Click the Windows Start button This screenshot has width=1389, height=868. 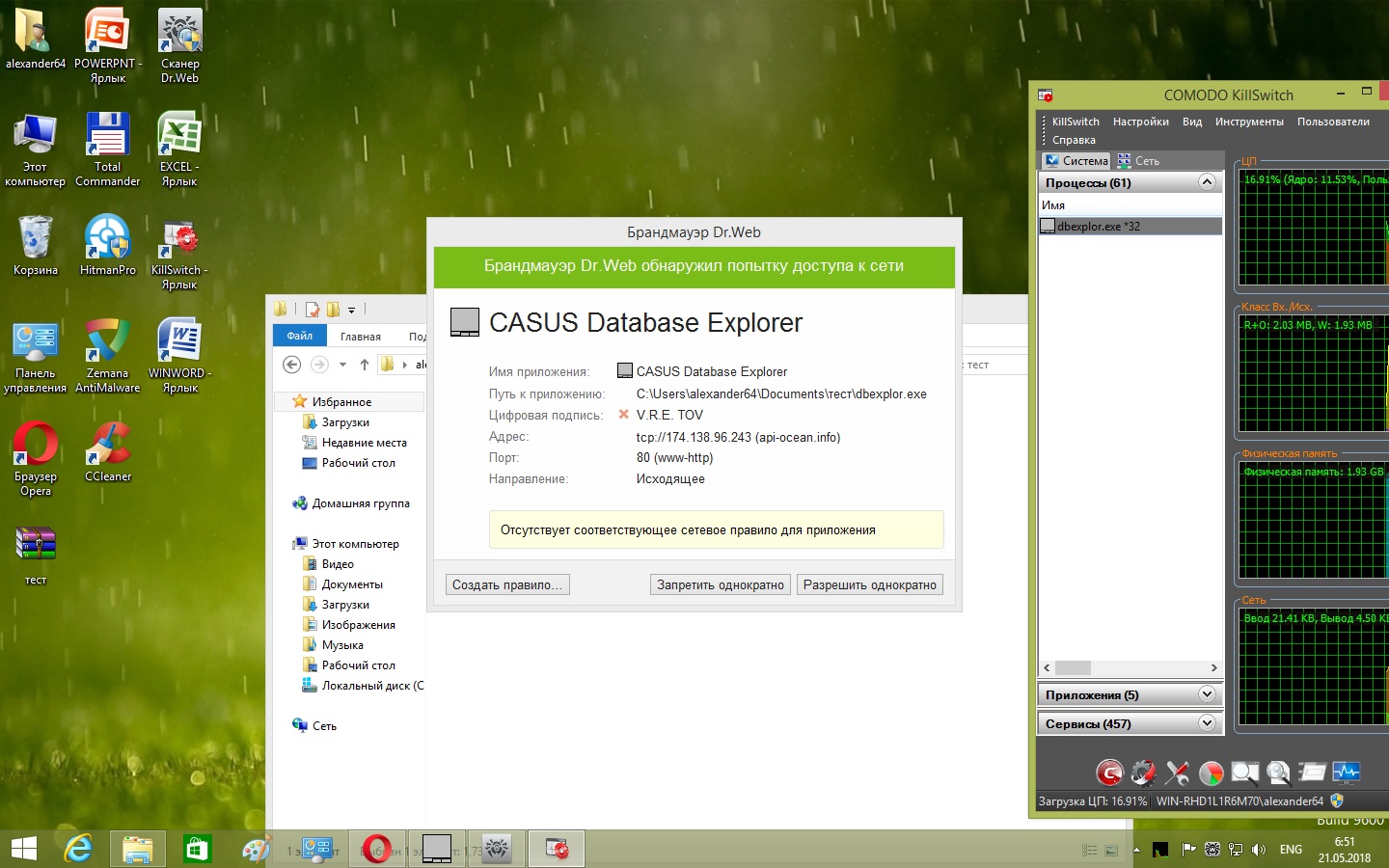24,849
